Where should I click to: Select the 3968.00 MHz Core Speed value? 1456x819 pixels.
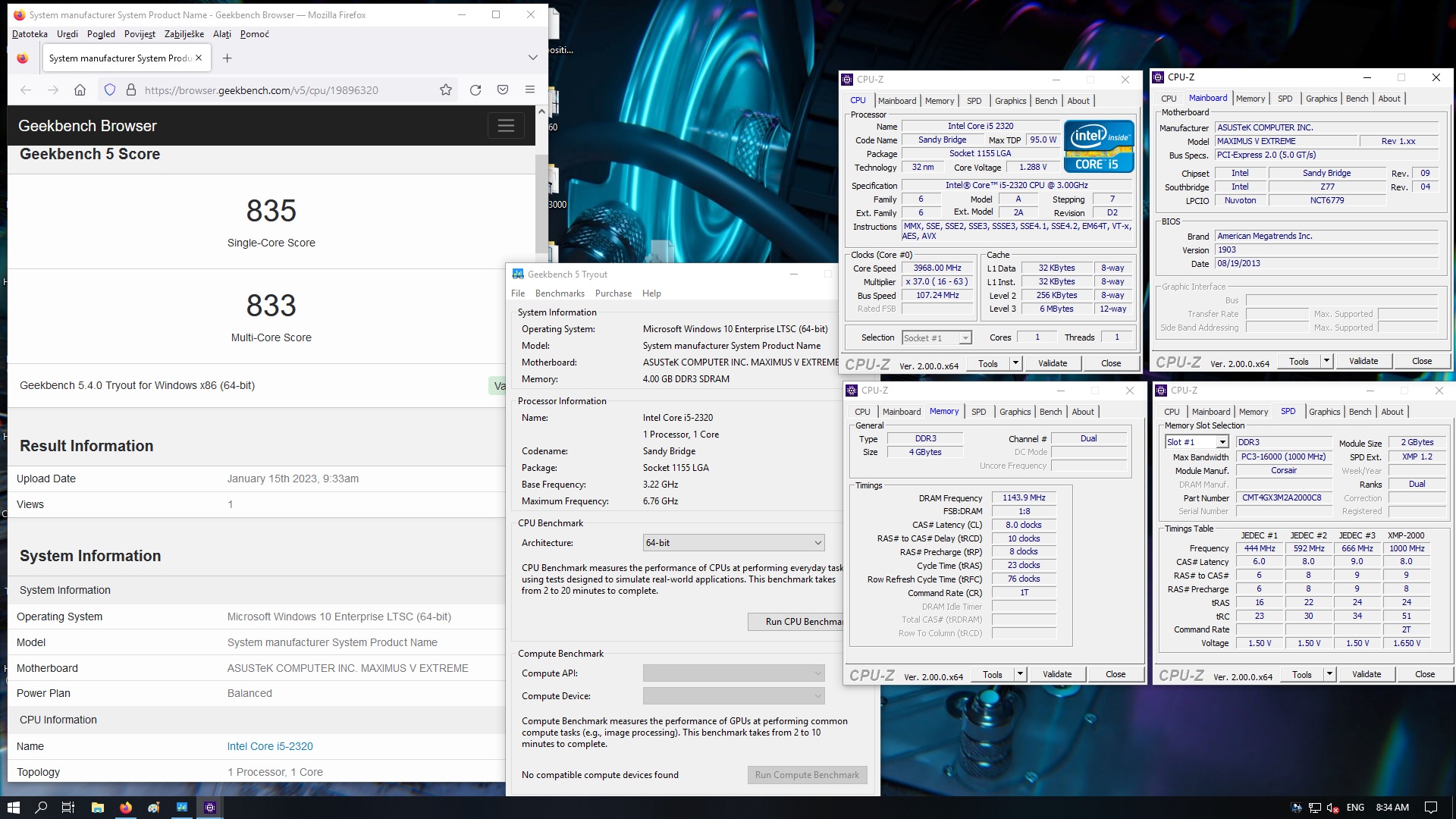tap(937, 268)
